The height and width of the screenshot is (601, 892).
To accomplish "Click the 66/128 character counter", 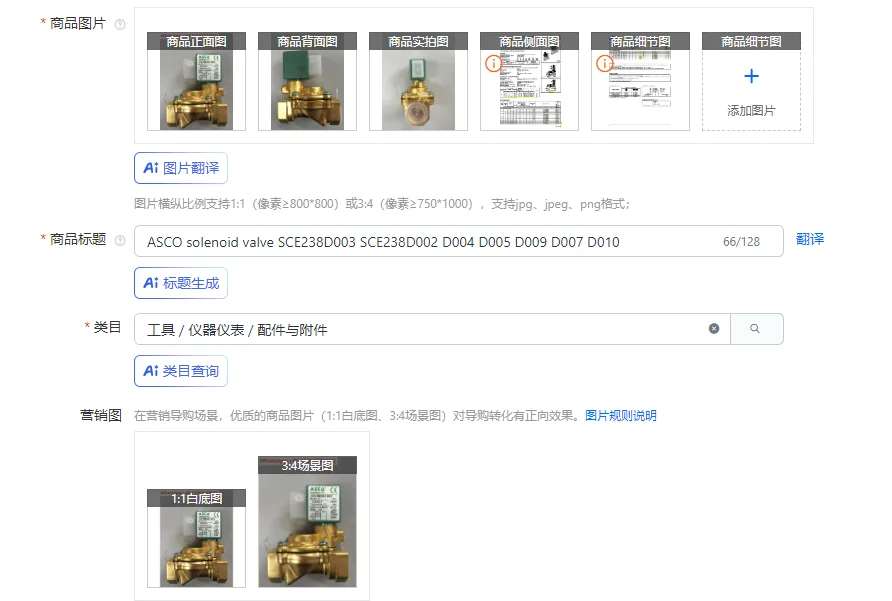I will tap(741, 242).
